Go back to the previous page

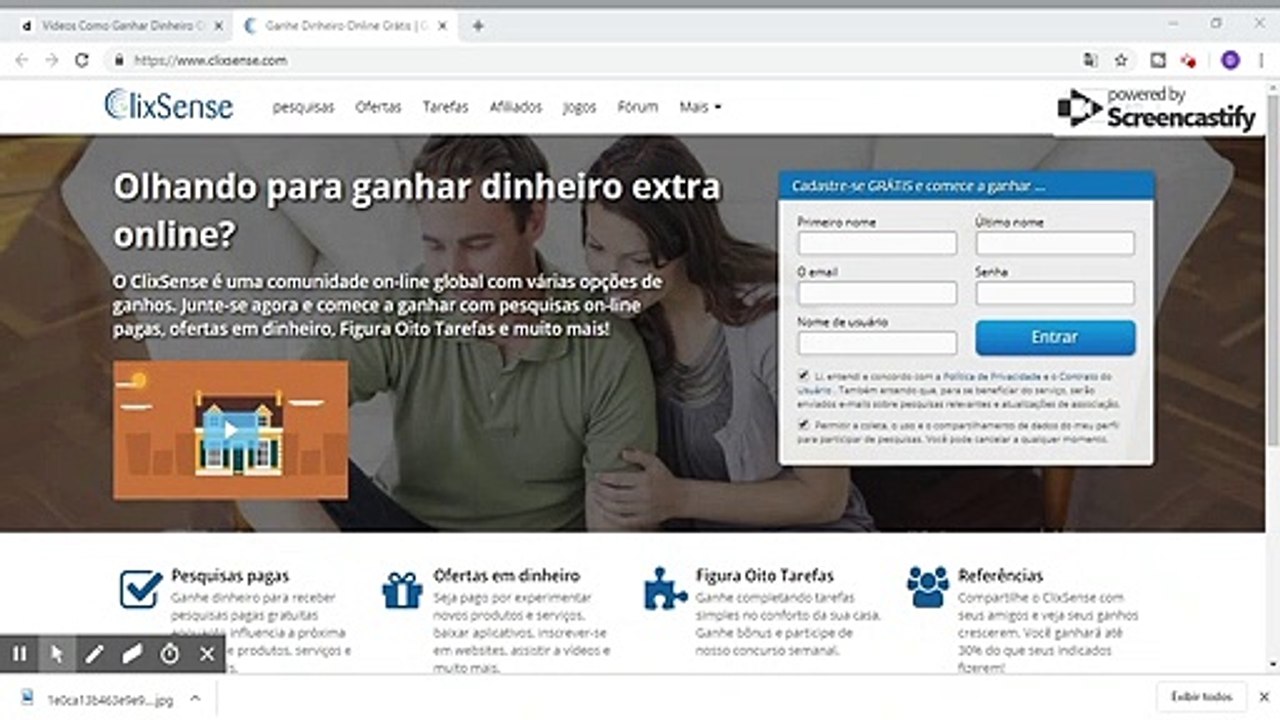coord(21,60)
